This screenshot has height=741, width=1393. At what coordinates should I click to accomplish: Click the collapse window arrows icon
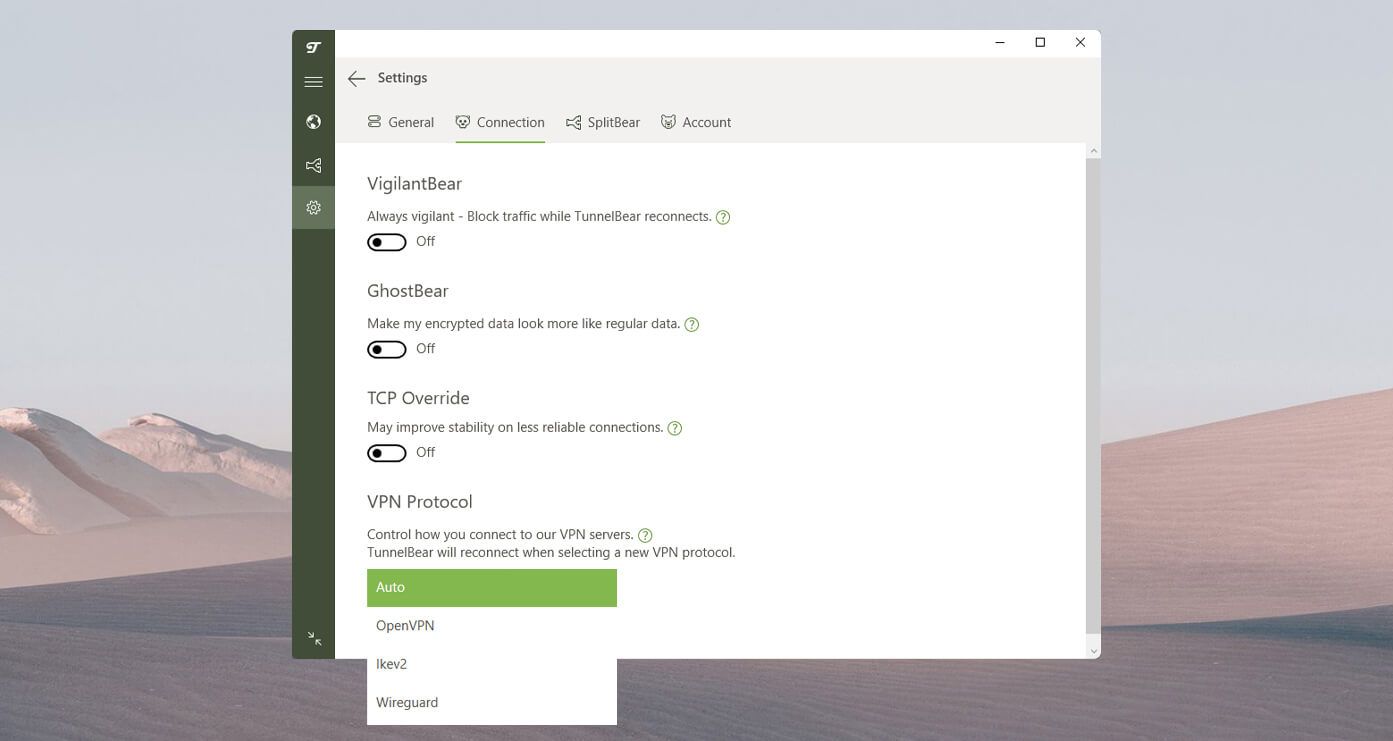[x=314, y=638]
